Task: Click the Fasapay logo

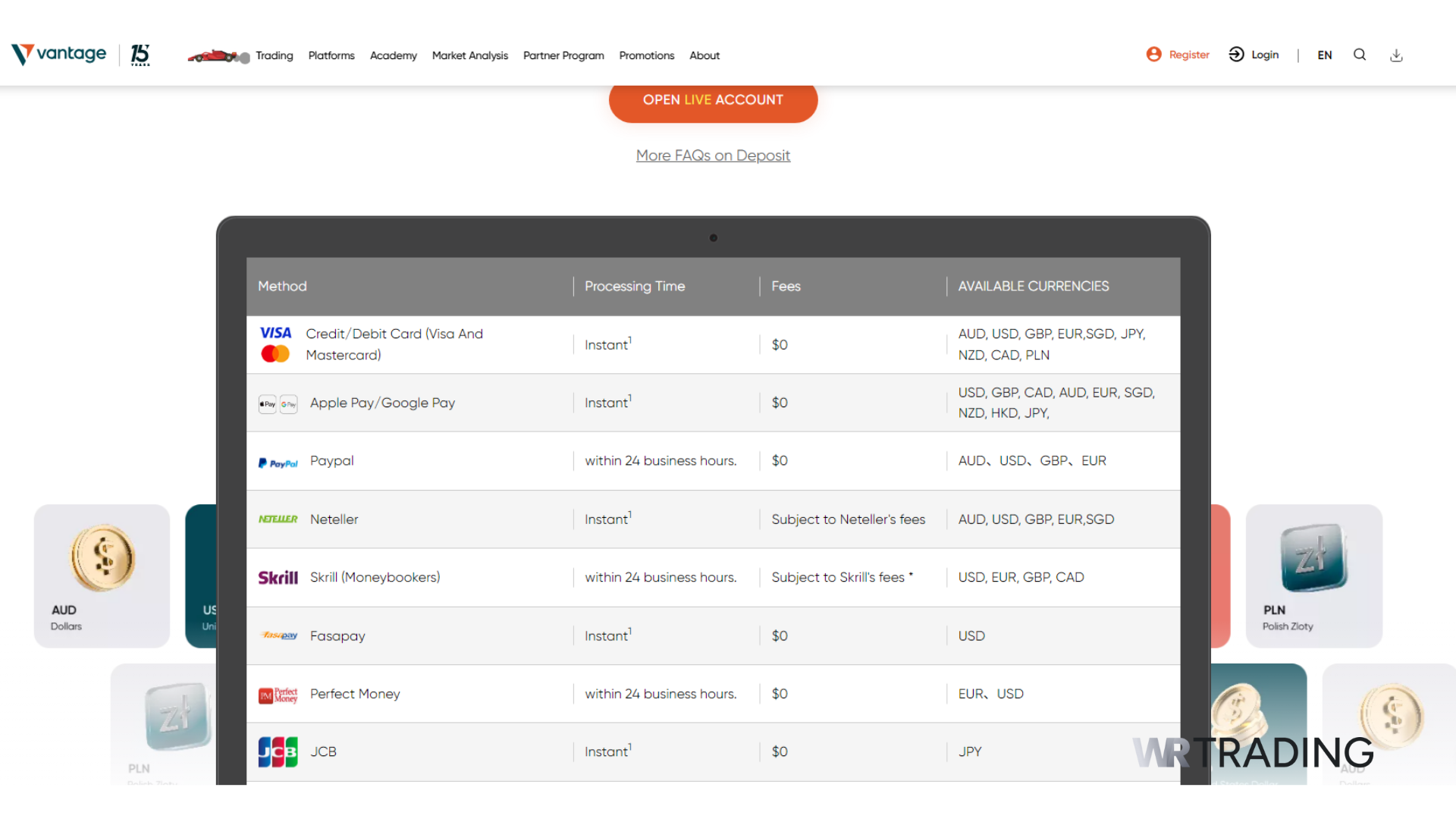Action: [278, 635]
